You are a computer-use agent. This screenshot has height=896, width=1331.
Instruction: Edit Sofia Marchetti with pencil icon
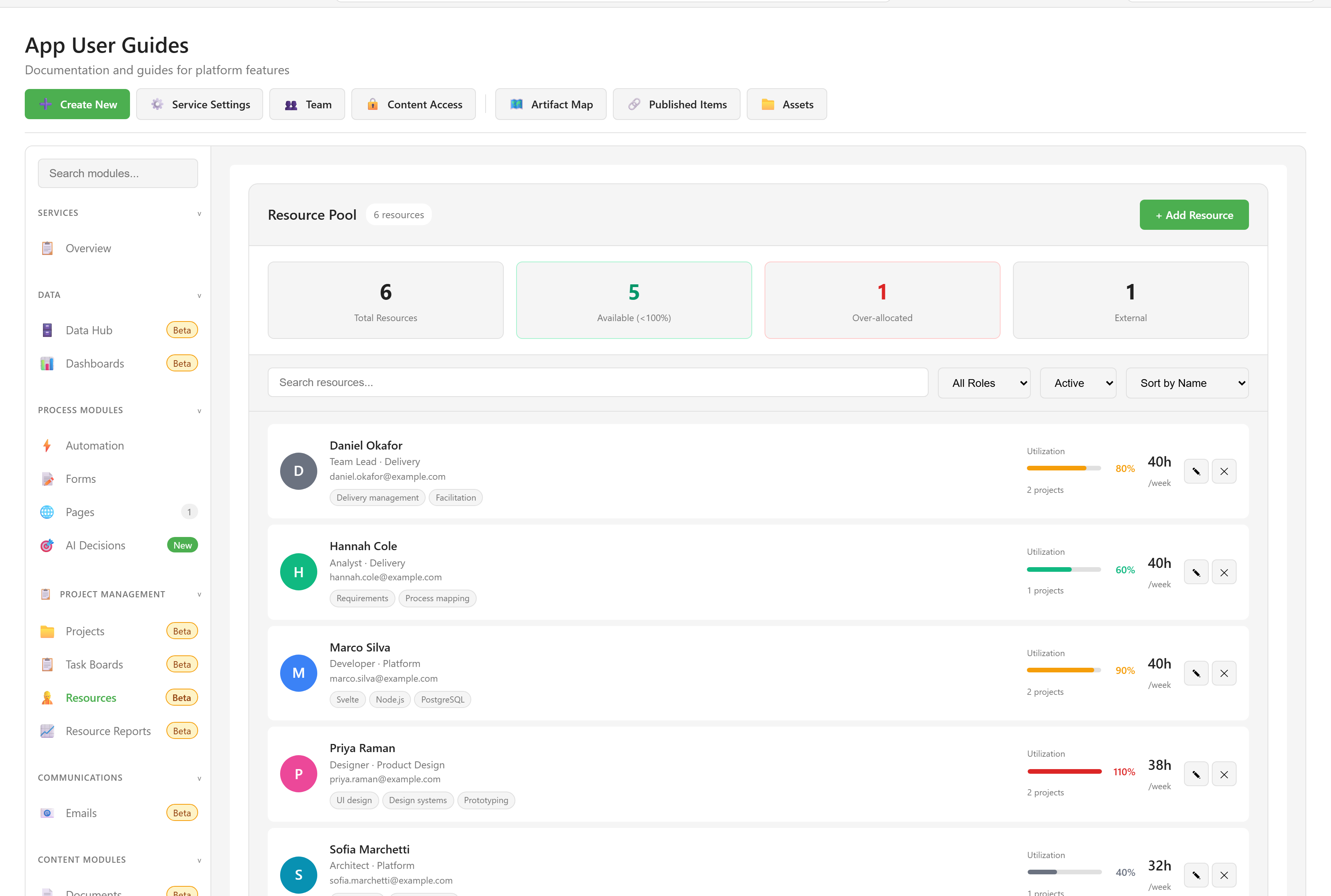(x=1196, y=875)
